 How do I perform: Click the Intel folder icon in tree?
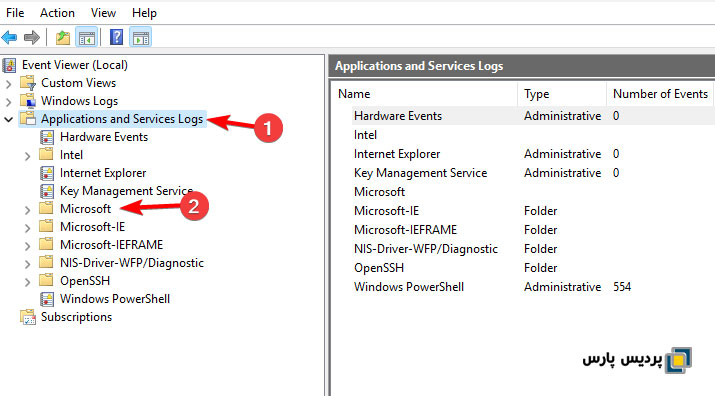click(x=46, y=154)
